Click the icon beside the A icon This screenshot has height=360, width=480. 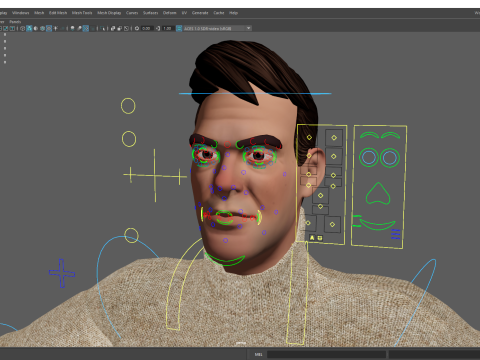pos(320,238)
